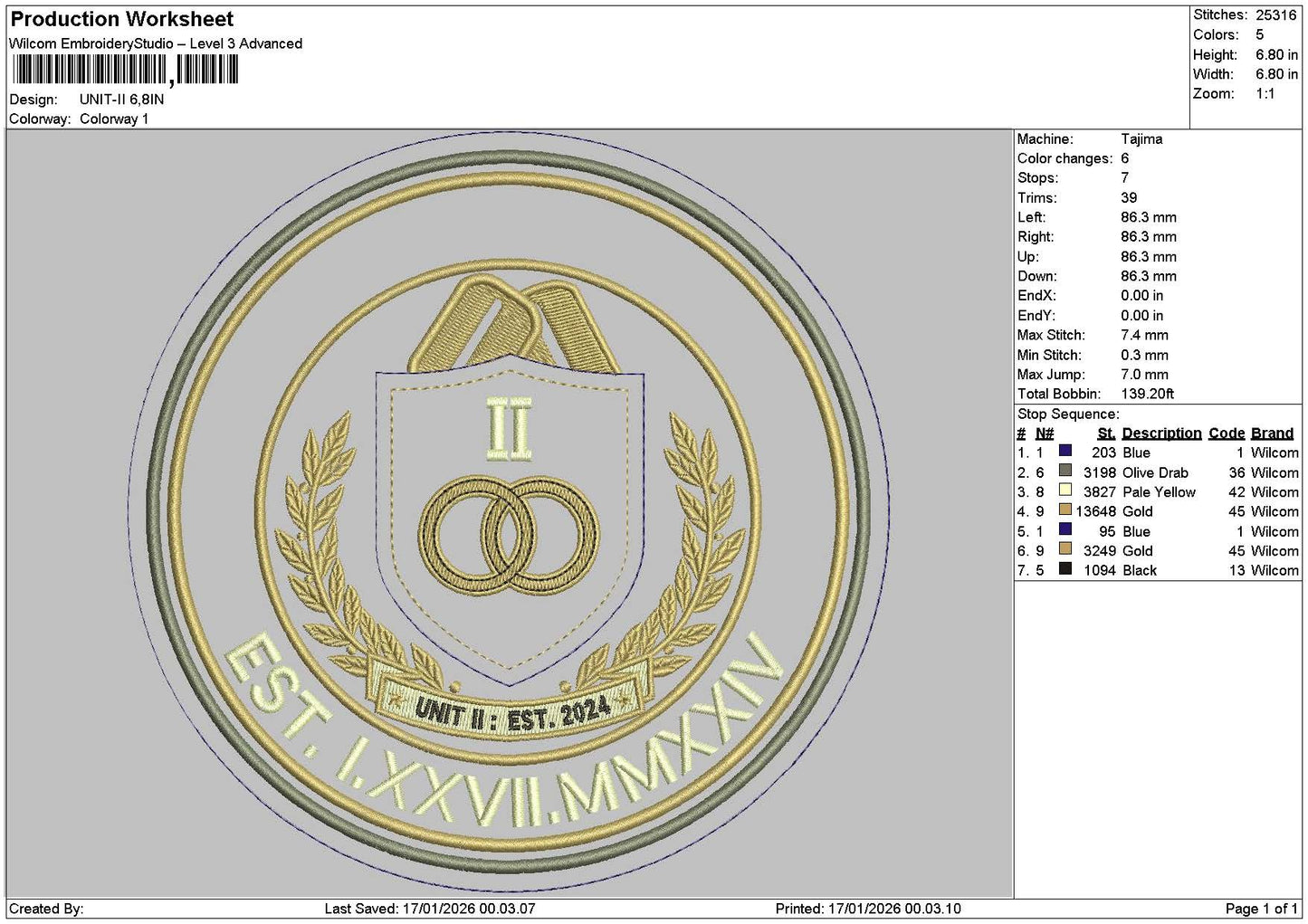Click the stitch count '3198'
Screen dimensions: 1308x924
tap(1100, 472)
